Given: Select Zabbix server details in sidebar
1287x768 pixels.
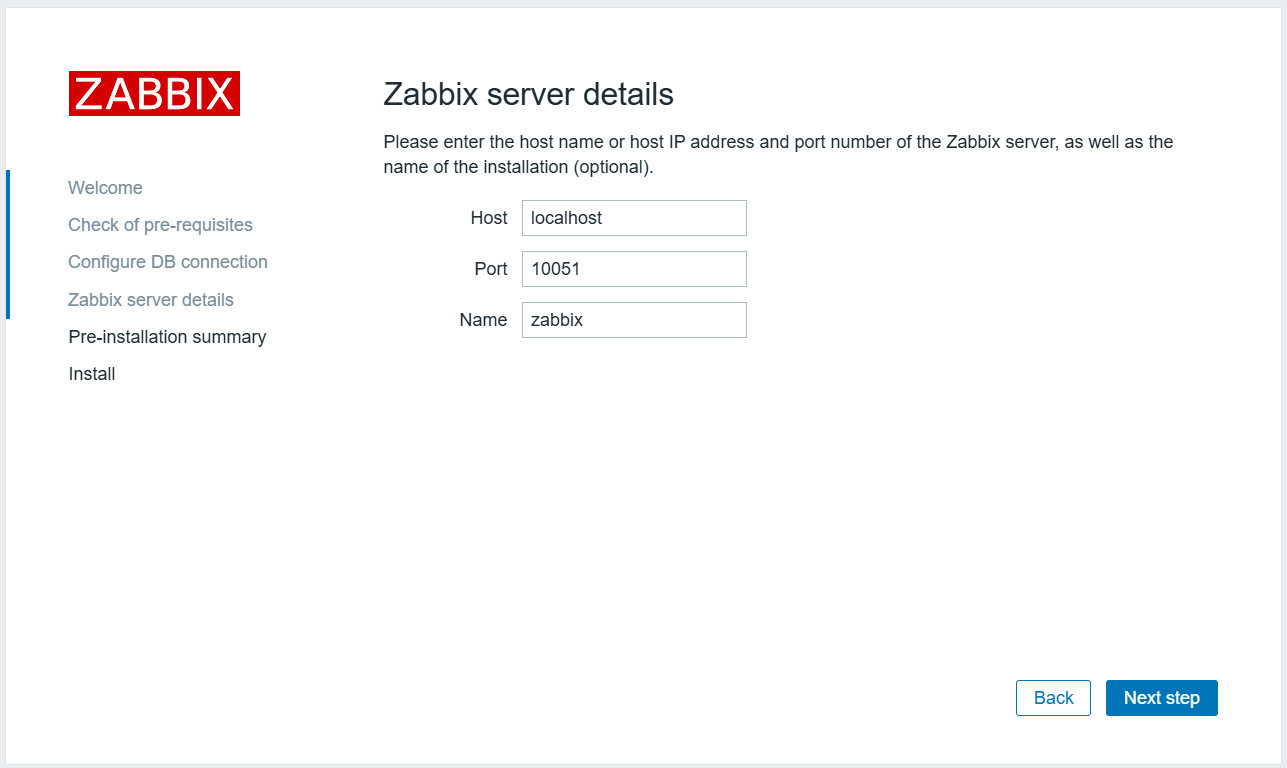Looking at the screenshot, I should coord(151,300).
